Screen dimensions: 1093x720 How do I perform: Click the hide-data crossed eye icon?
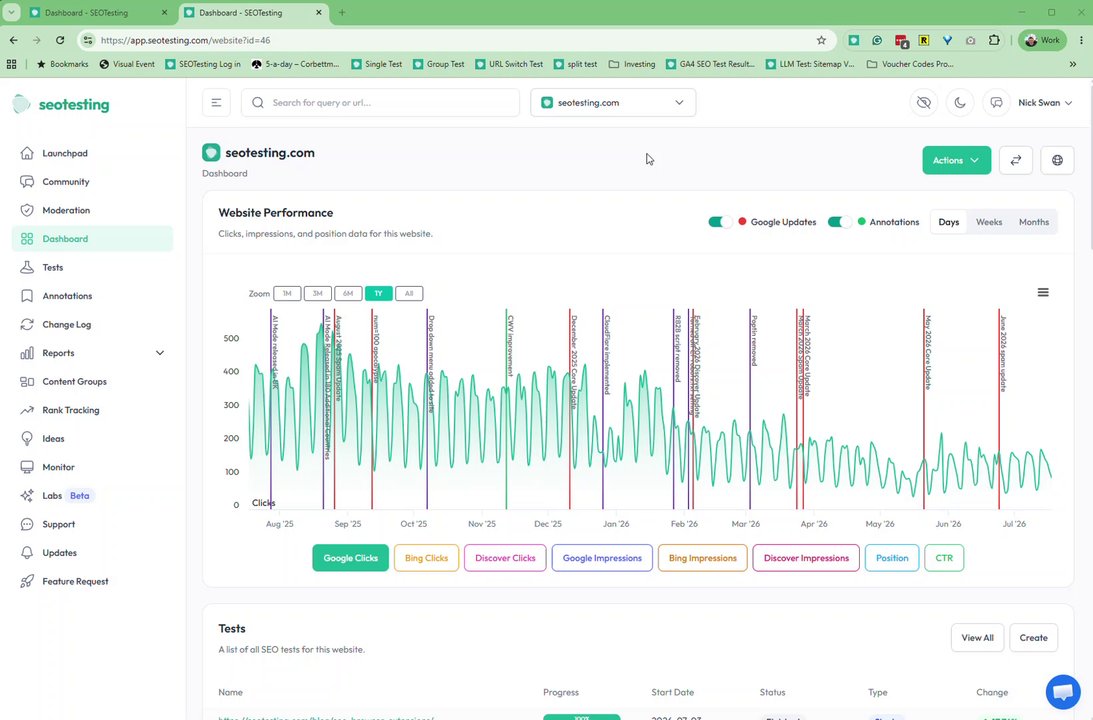coord(924,102)
